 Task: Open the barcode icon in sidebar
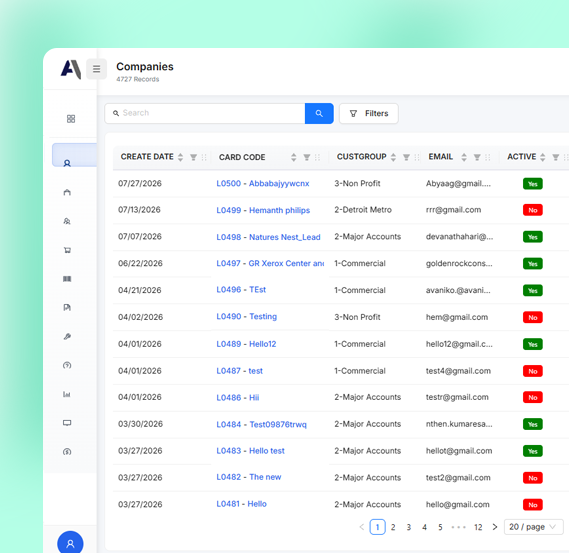pyautogui.click(x=67, y=279)
